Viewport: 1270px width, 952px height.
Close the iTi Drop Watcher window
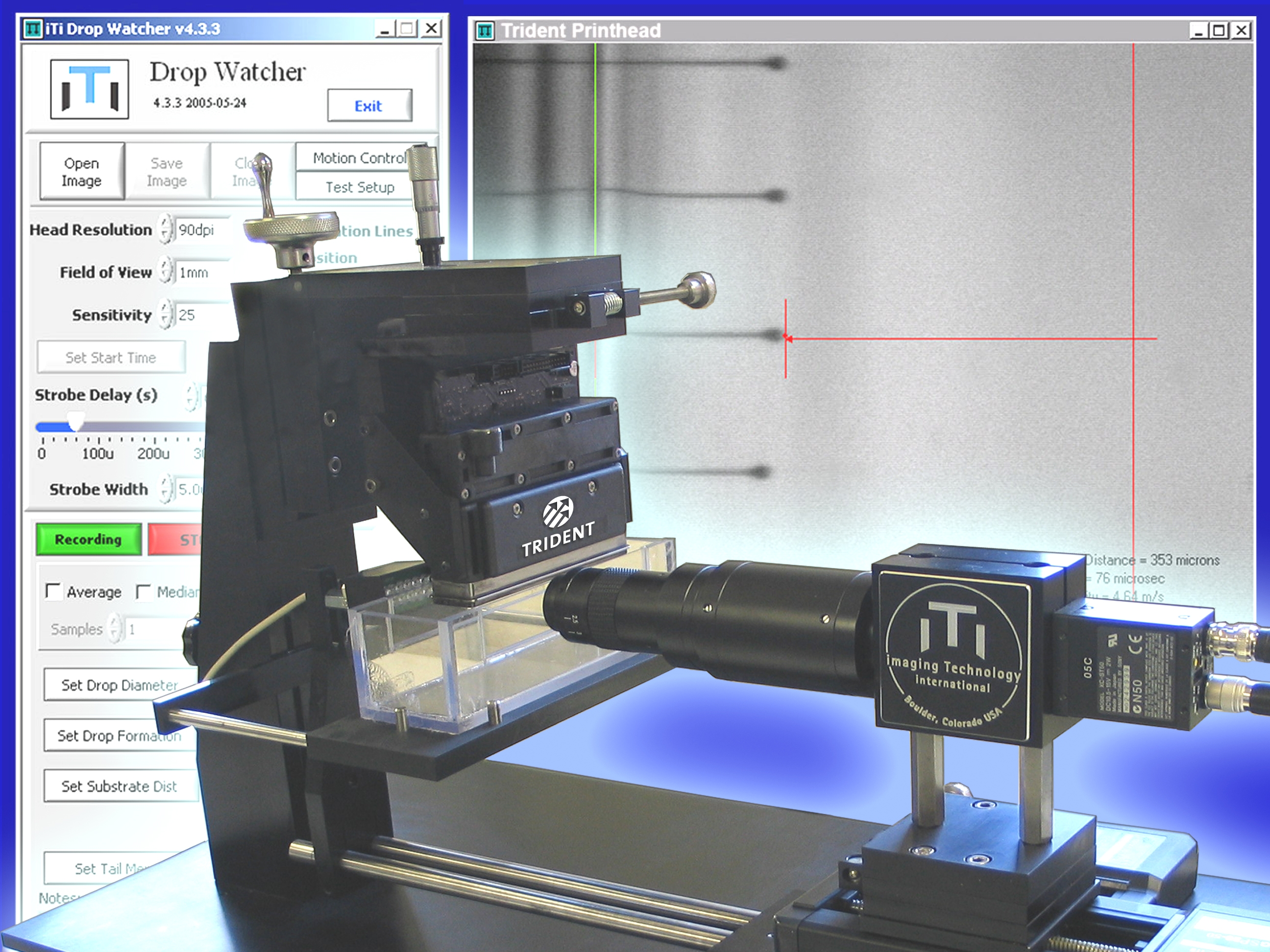click(x=431, y=28)
